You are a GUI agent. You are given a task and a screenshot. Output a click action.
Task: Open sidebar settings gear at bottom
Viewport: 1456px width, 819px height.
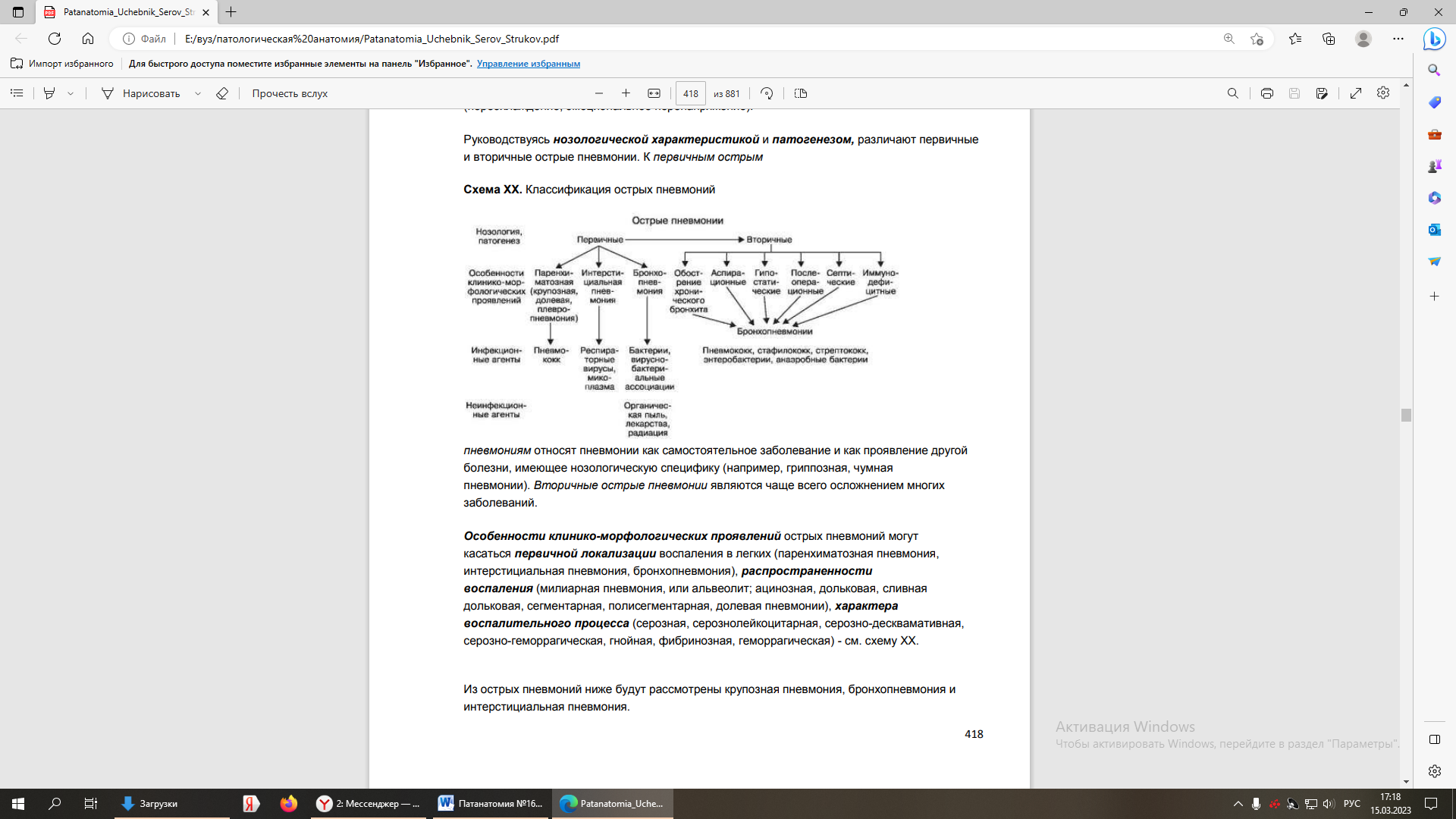pyautogui.click(x=1434, y=771)
